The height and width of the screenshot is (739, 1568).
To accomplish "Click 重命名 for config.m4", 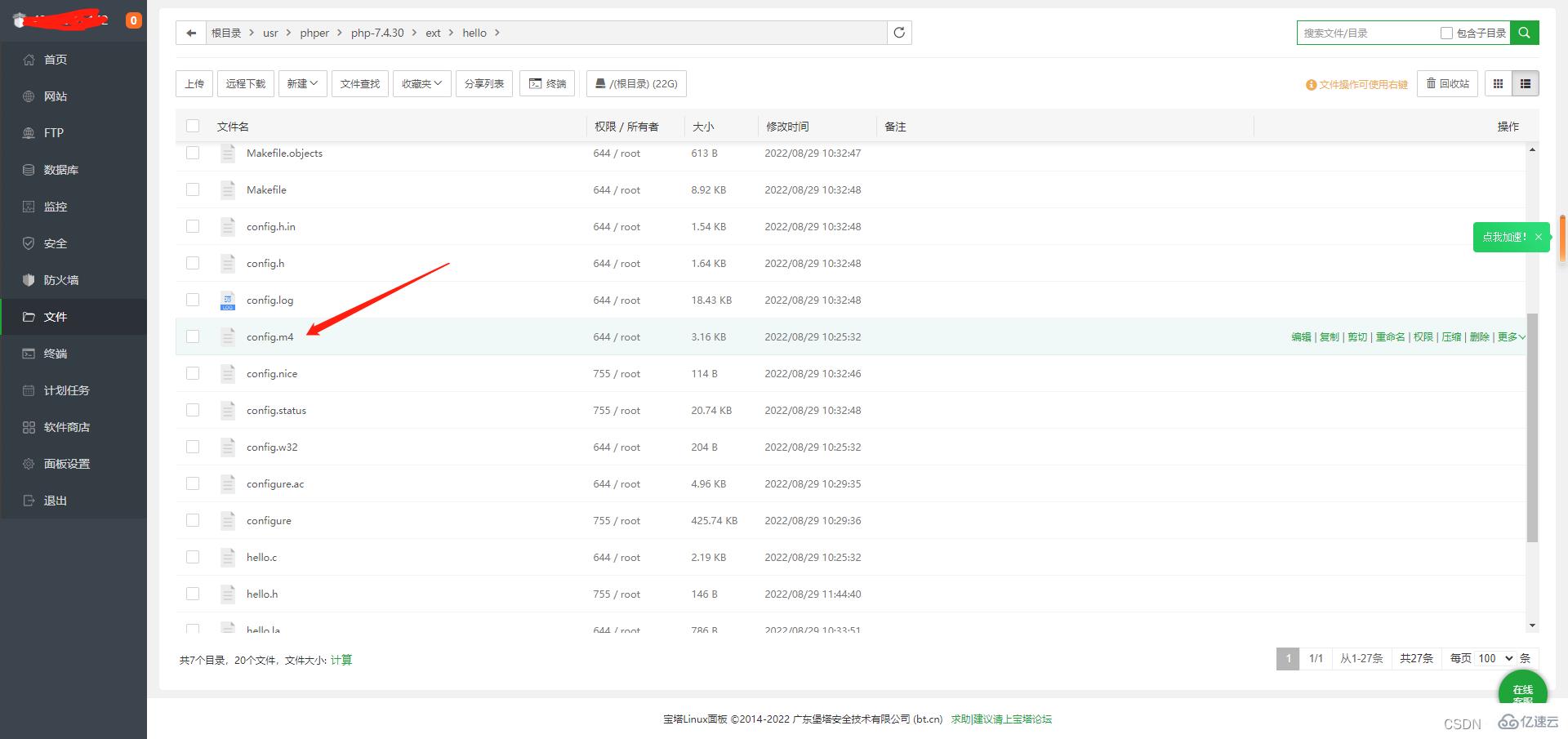I will [1390, 336].
